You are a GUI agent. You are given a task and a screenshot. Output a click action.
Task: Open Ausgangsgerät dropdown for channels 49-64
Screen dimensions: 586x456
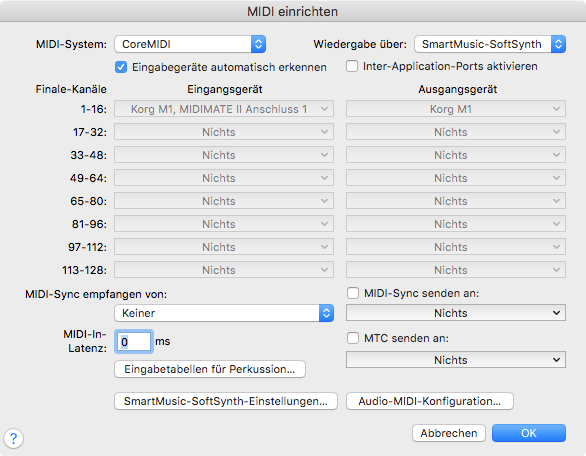tap(456, 178)
